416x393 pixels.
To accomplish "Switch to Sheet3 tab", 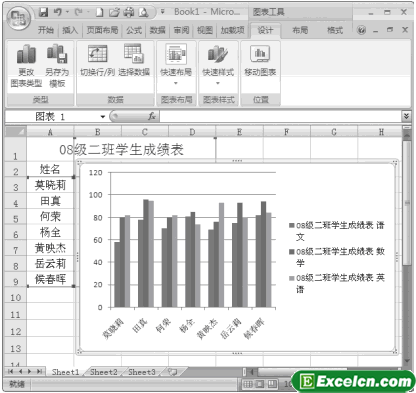I will (142, 372).
